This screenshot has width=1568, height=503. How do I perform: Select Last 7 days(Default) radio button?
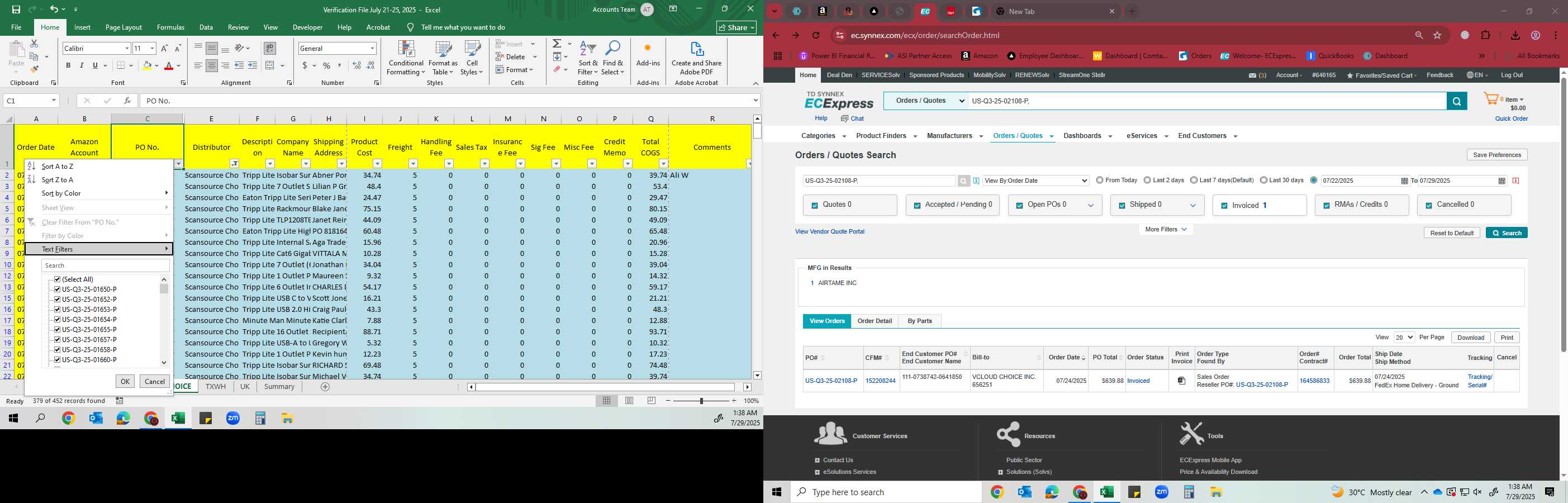[1194, 181]
